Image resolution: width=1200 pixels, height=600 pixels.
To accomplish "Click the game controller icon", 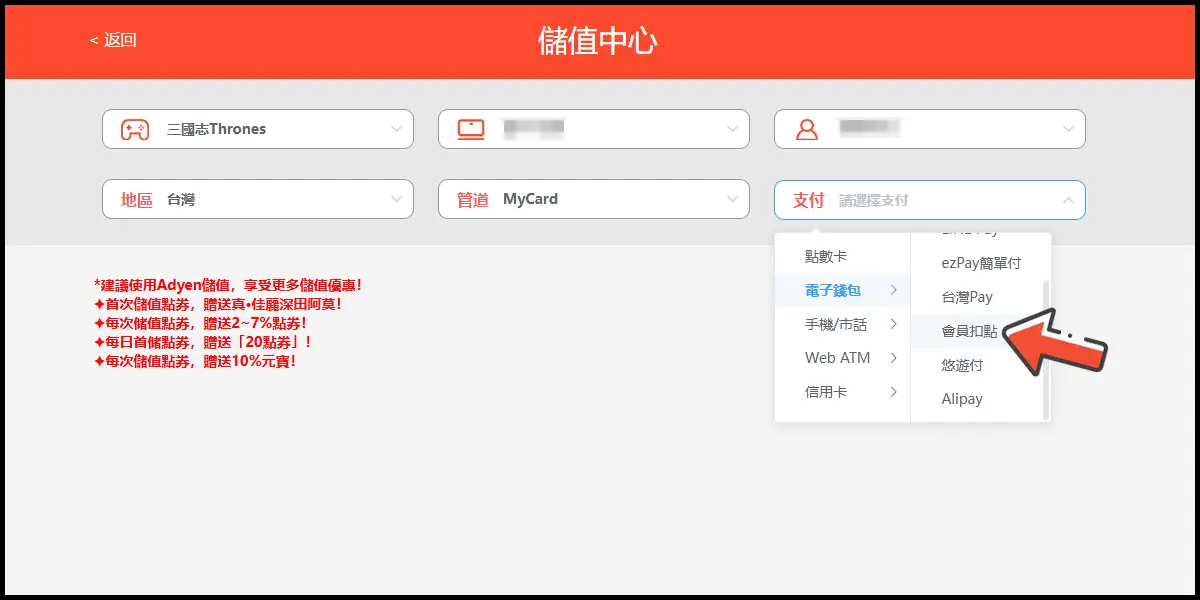I will tap(135, 129).
